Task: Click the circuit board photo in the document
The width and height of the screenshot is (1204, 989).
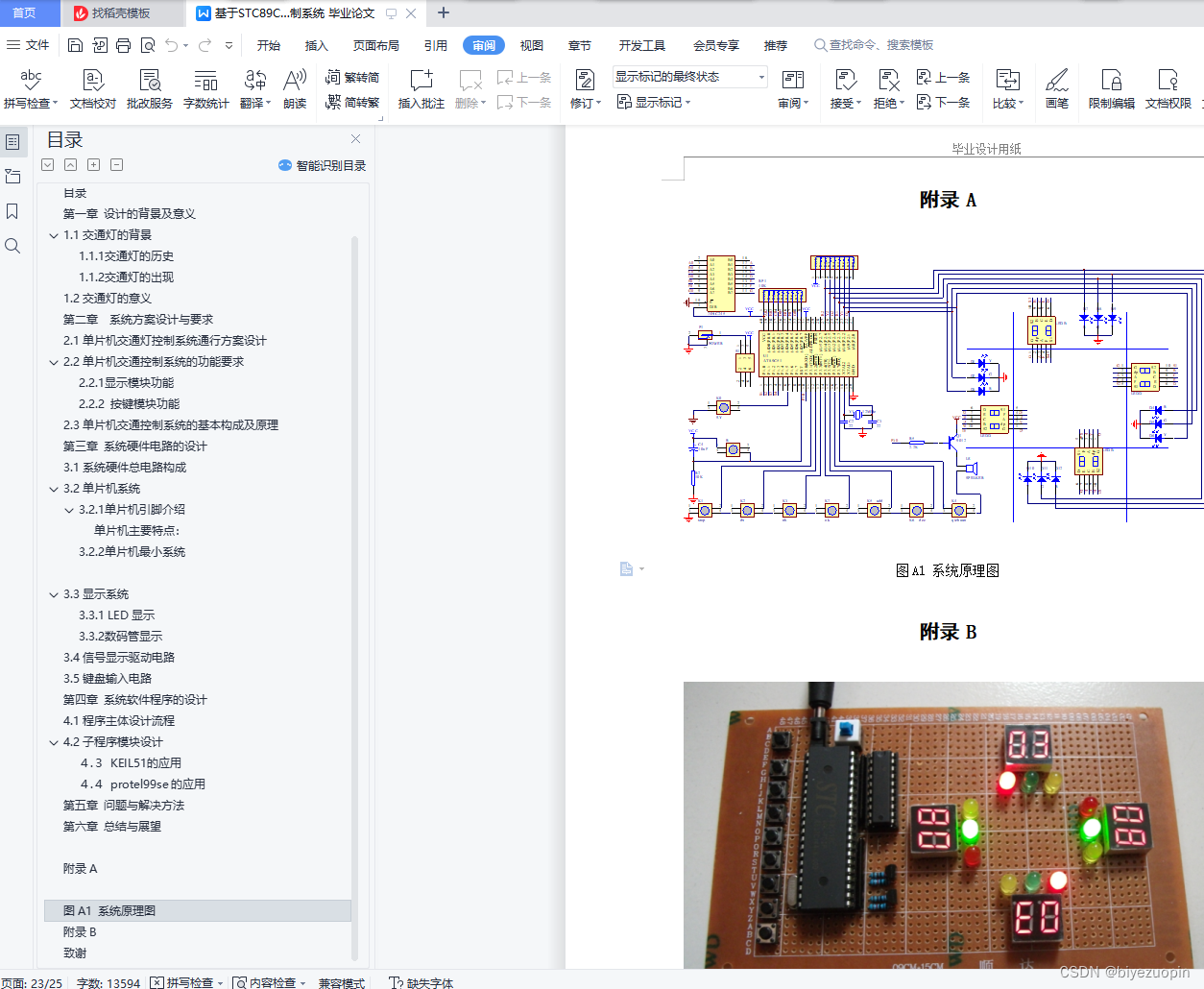Action: click(943, 825)
